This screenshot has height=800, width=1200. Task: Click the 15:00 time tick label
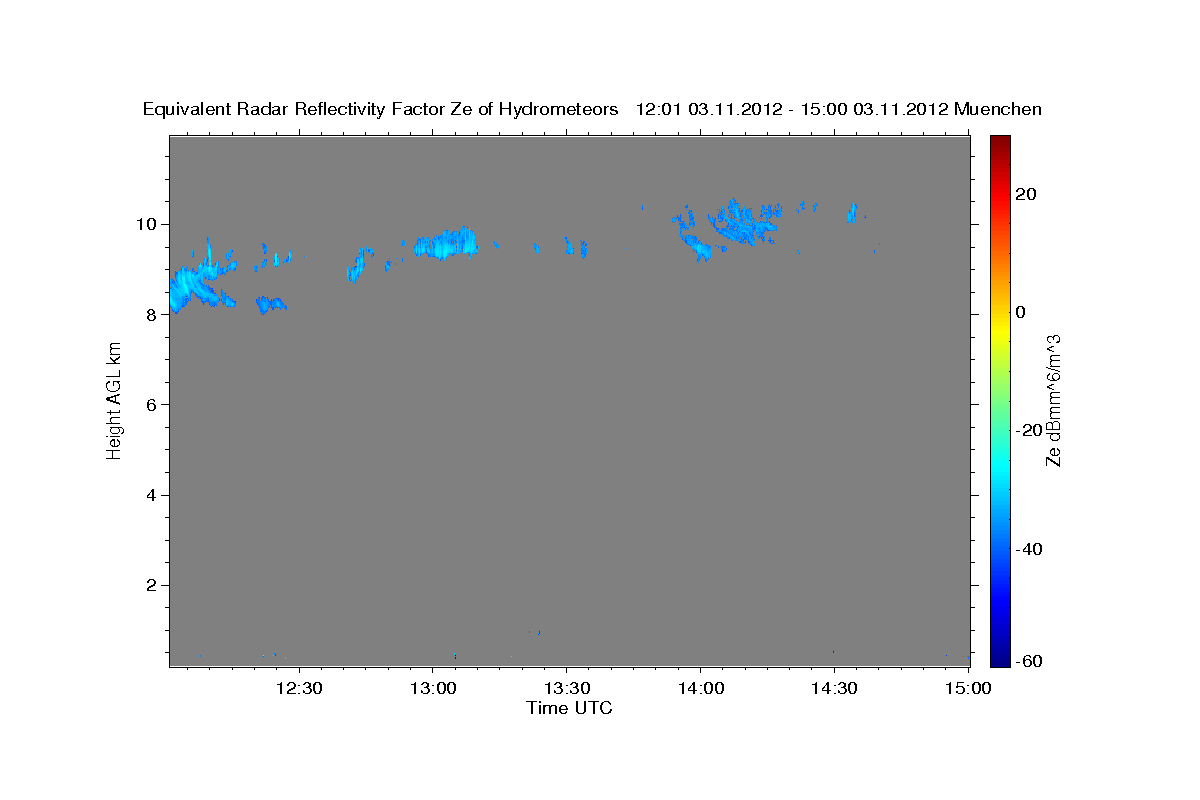click(x=966, y=689)
